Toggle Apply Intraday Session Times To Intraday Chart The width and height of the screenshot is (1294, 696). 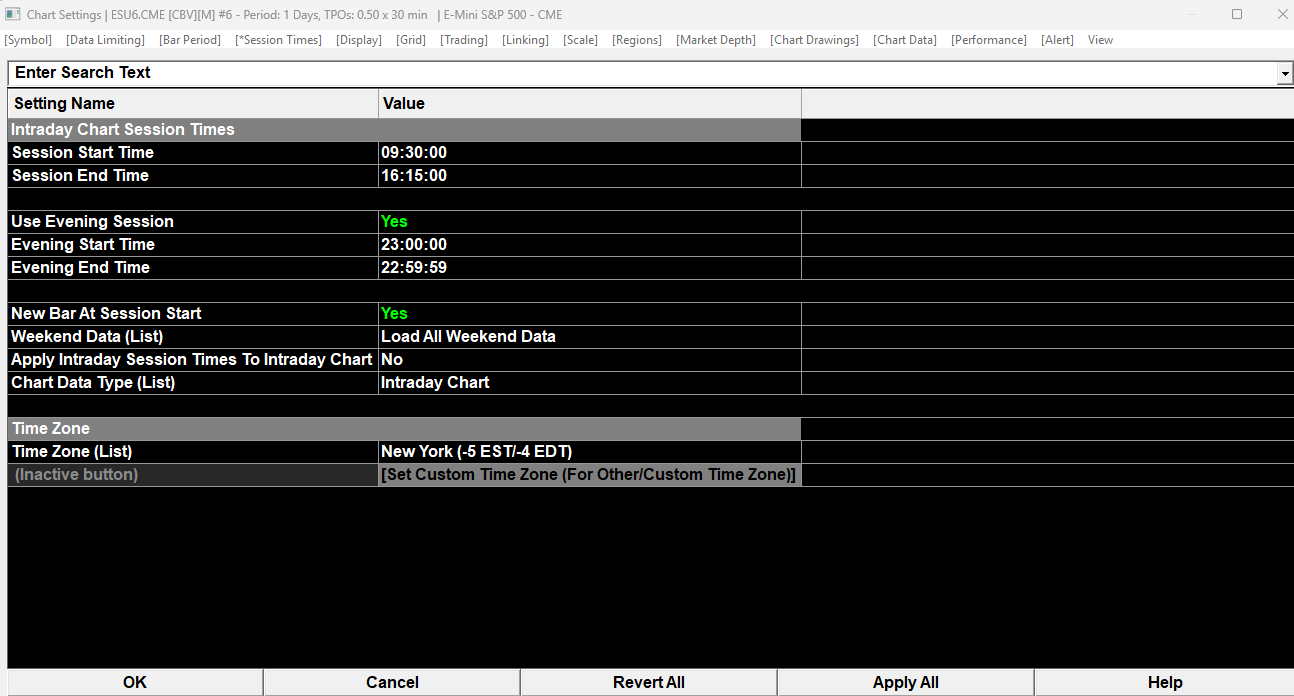click(x=590, y=360)
